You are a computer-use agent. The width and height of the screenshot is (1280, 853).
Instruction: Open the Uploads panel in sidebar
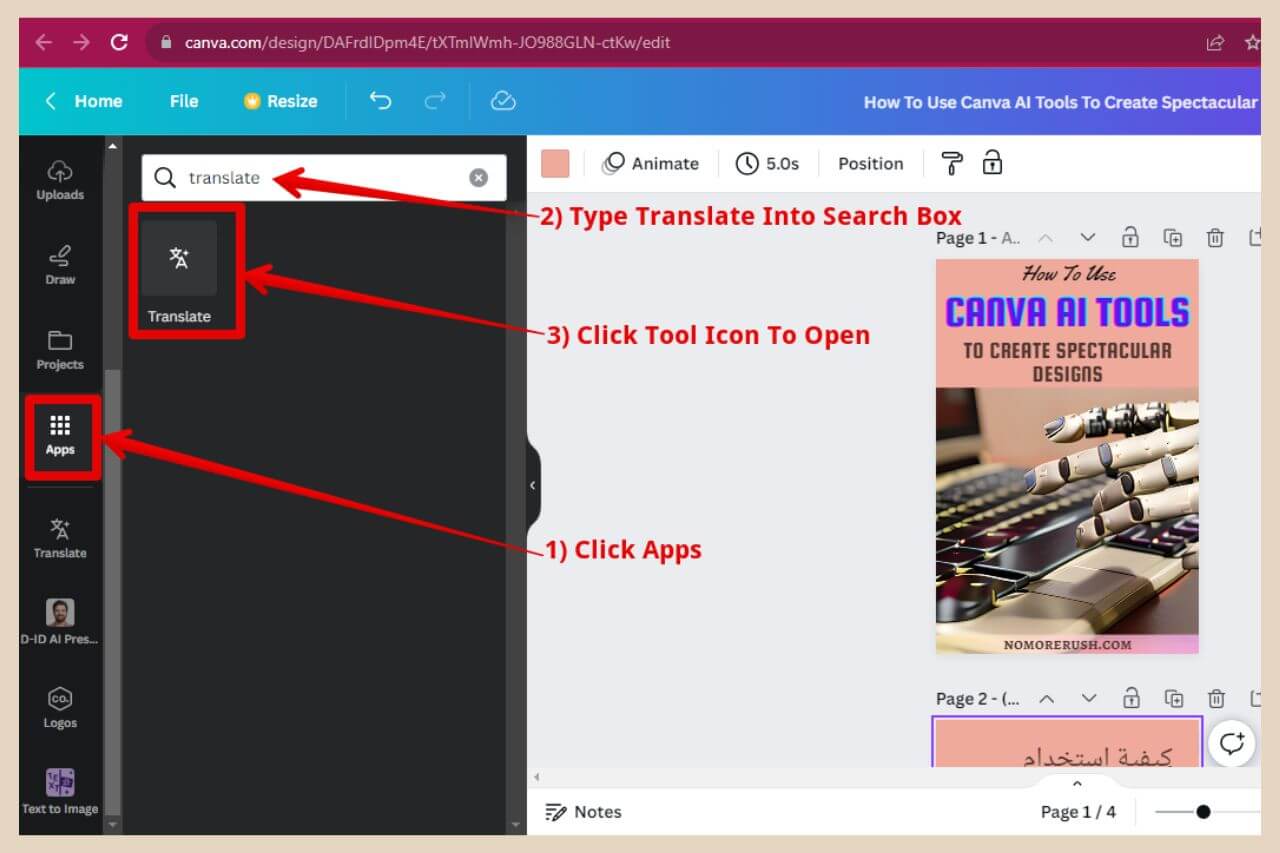point(60,180)
